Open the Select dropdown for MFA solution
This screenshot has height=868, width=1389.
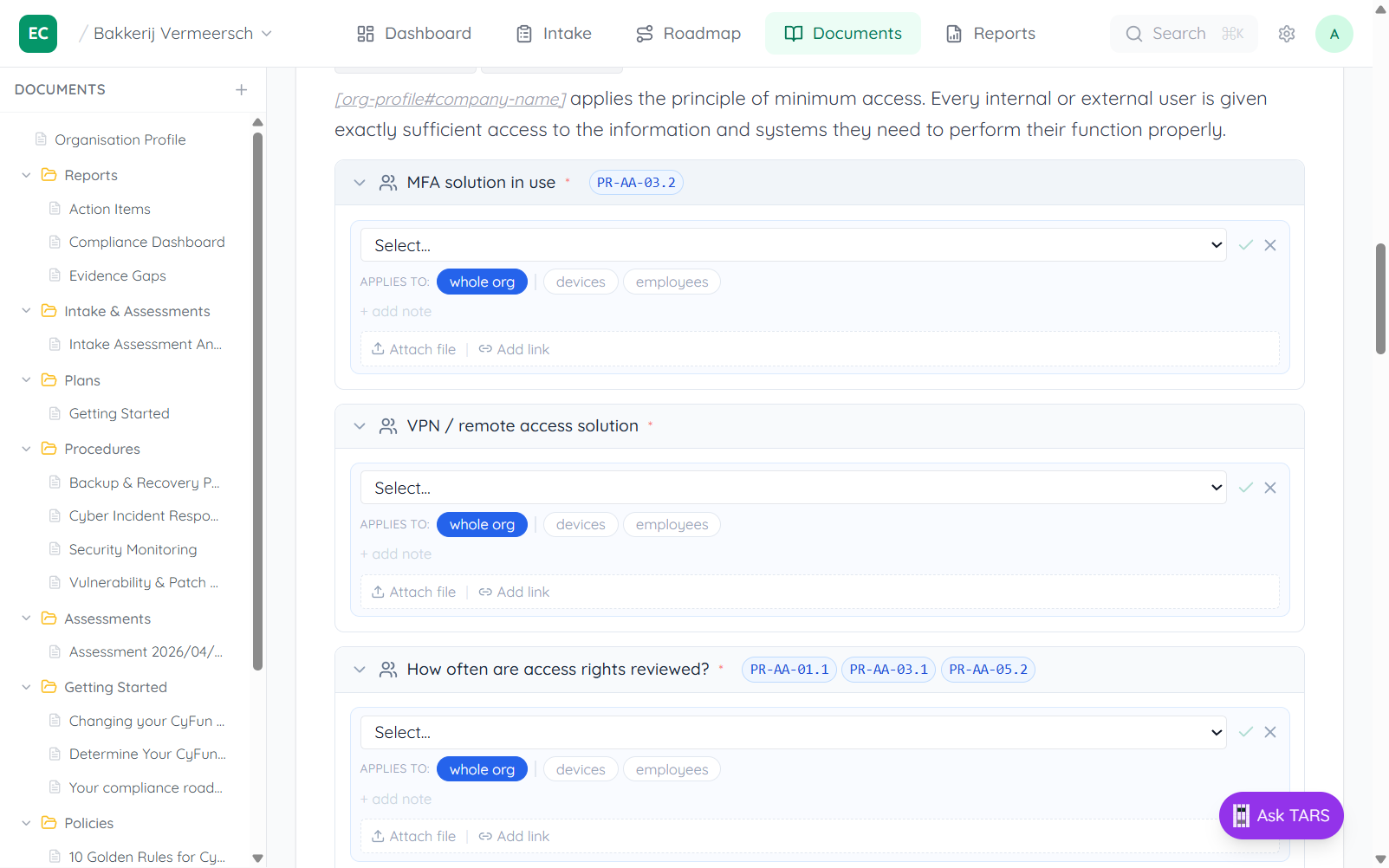[792, 245]
